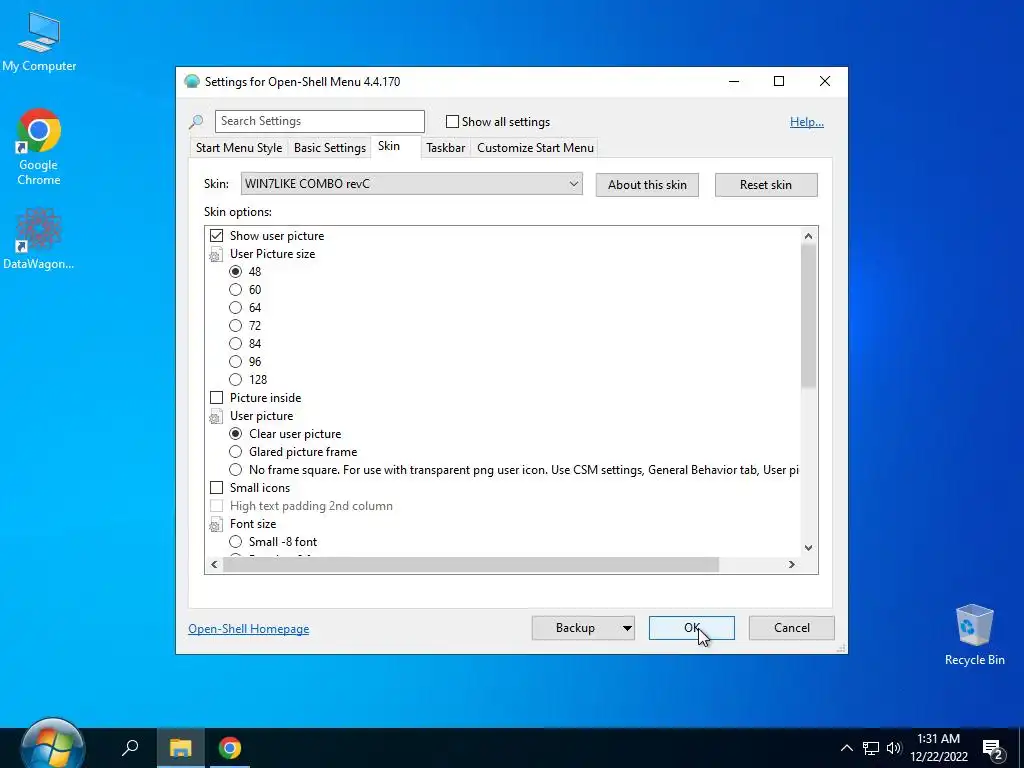Switch to Basic Settings tab
1024x768 pixels.
(330, 148)
